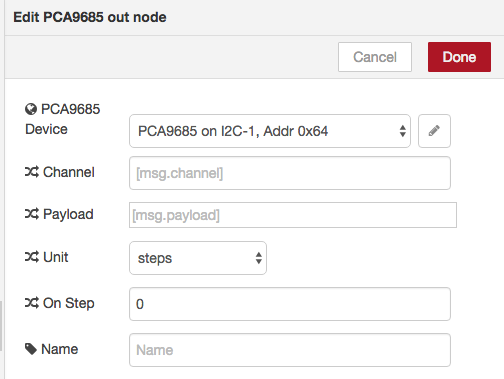Click the 'PCA9685 Device' label
This screenshot has height=379, width=504.
(x=63, y=119)
